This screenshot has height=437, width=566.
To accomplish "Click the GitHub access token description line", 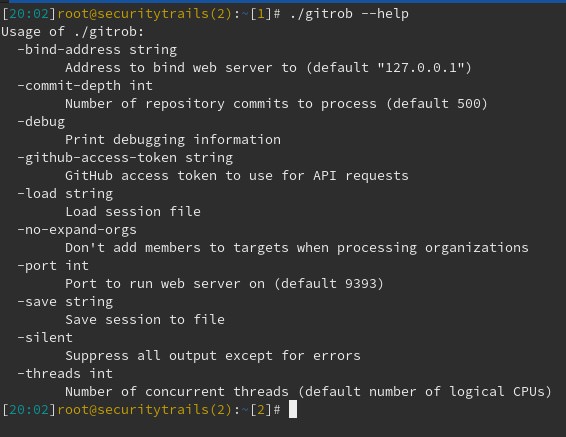I will pos(237,176).
